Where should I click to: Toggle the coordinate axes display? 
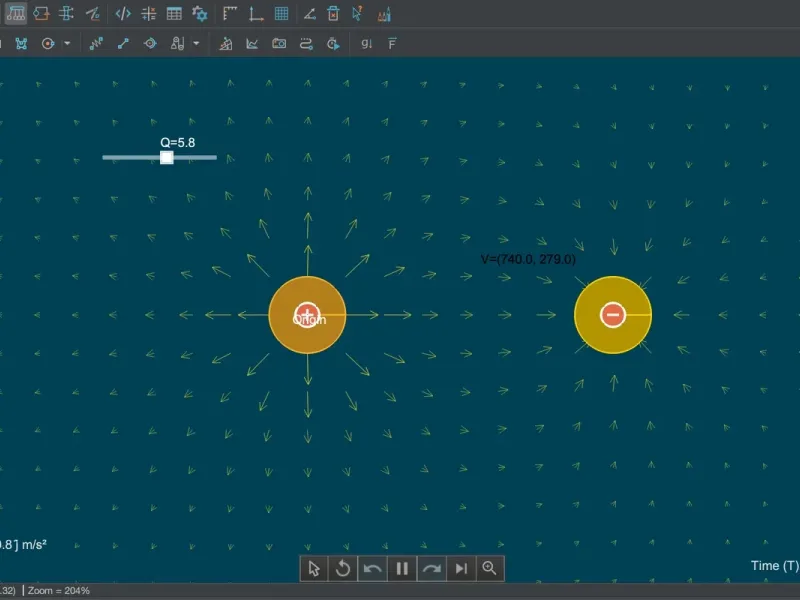click(x=256, y=14)
